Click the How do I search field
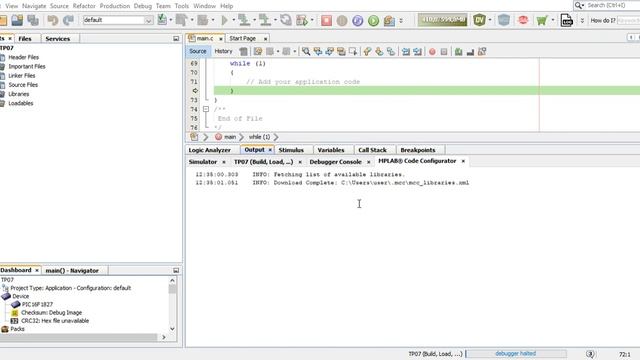 click(x=629, y=20)
